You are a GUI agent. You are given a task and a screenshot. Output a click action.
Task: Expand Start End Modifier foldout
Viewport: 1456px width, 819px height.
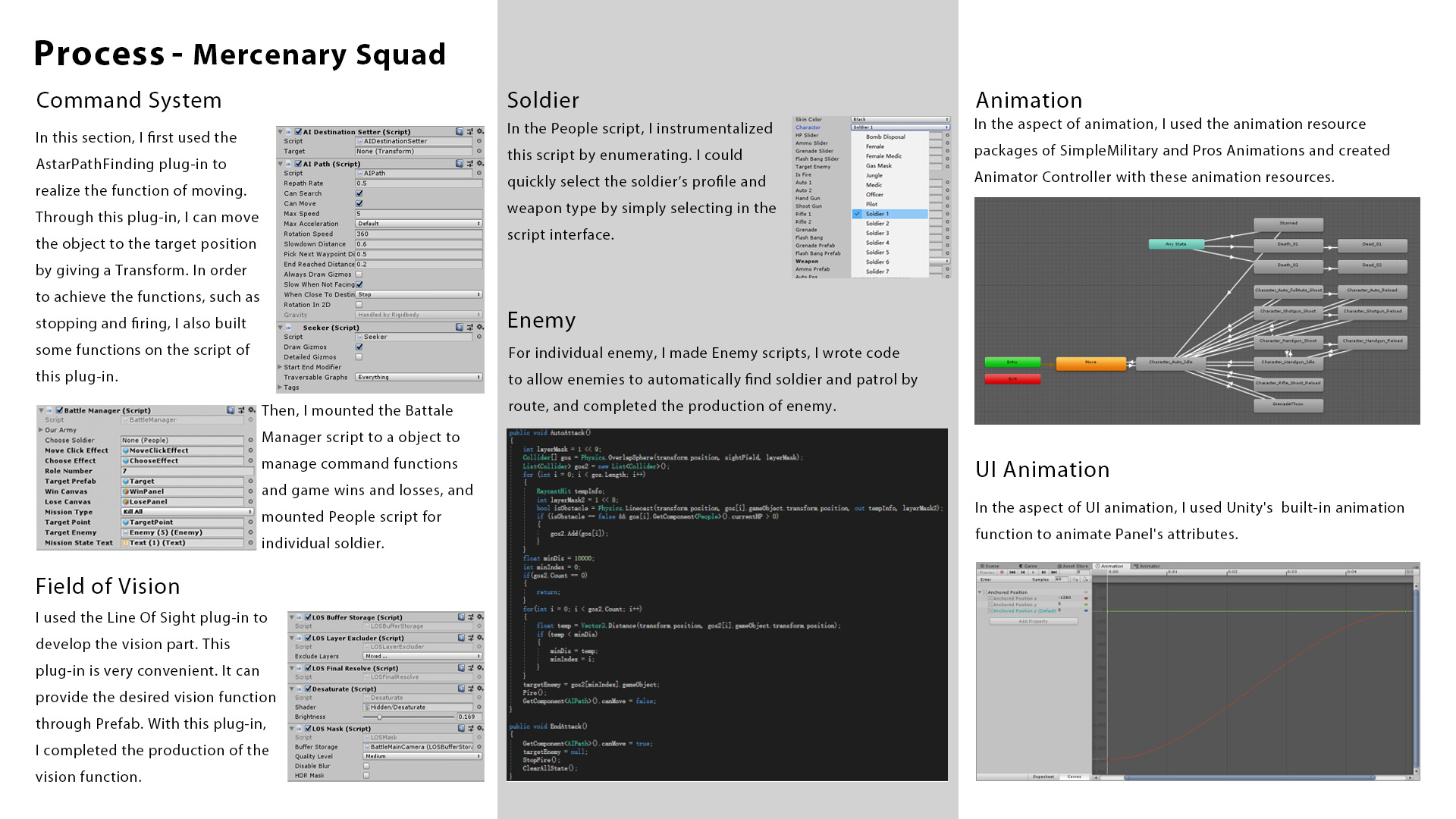(x=280, y=367)
